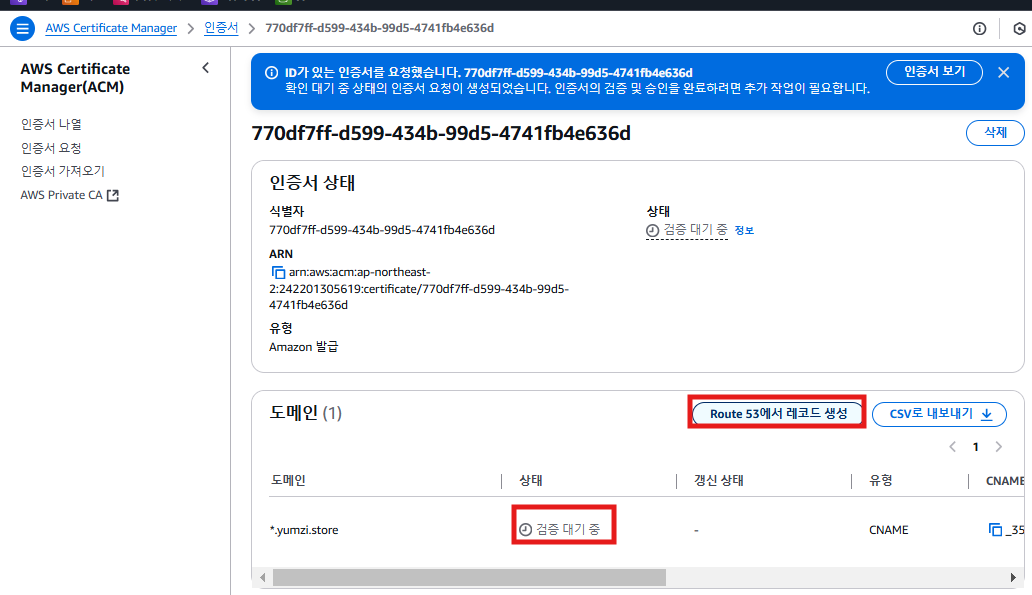Click the 인증서 보기 button in banner
Screen dimensions: 1032x595
[x=934, y=72]
